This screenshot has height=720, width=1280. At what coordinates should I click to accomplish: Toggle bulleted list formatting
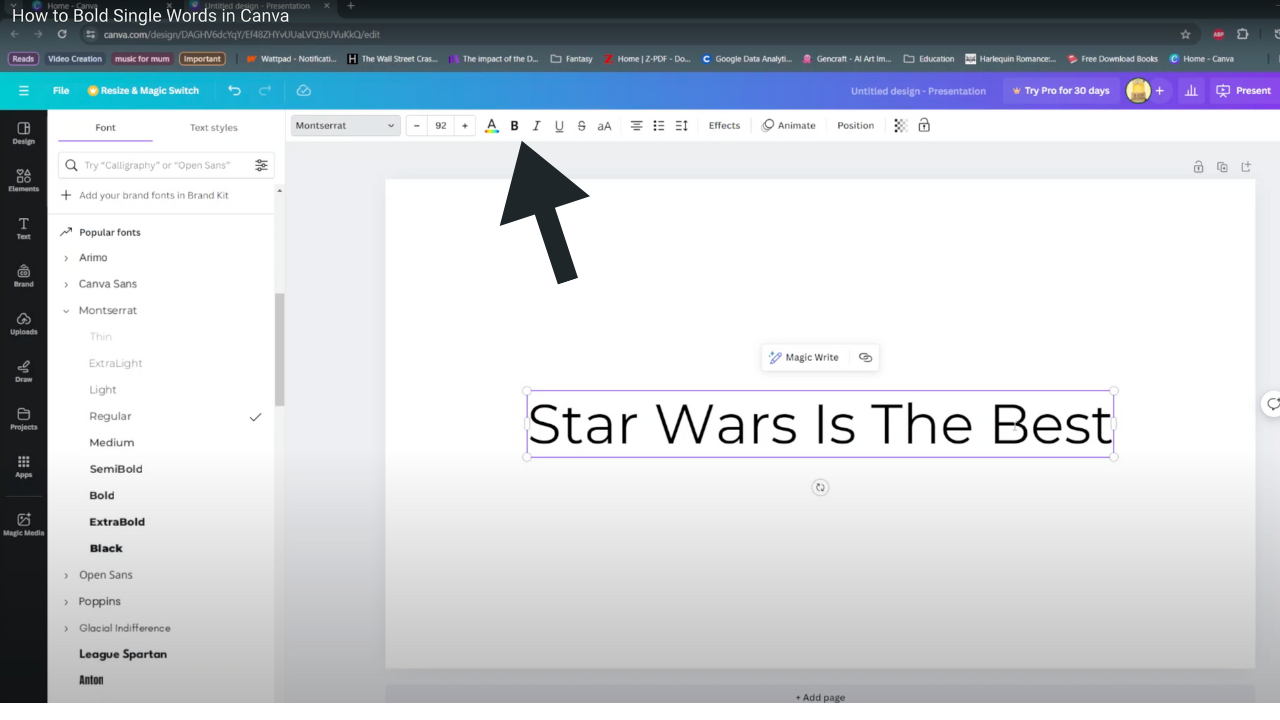(659, 126)
